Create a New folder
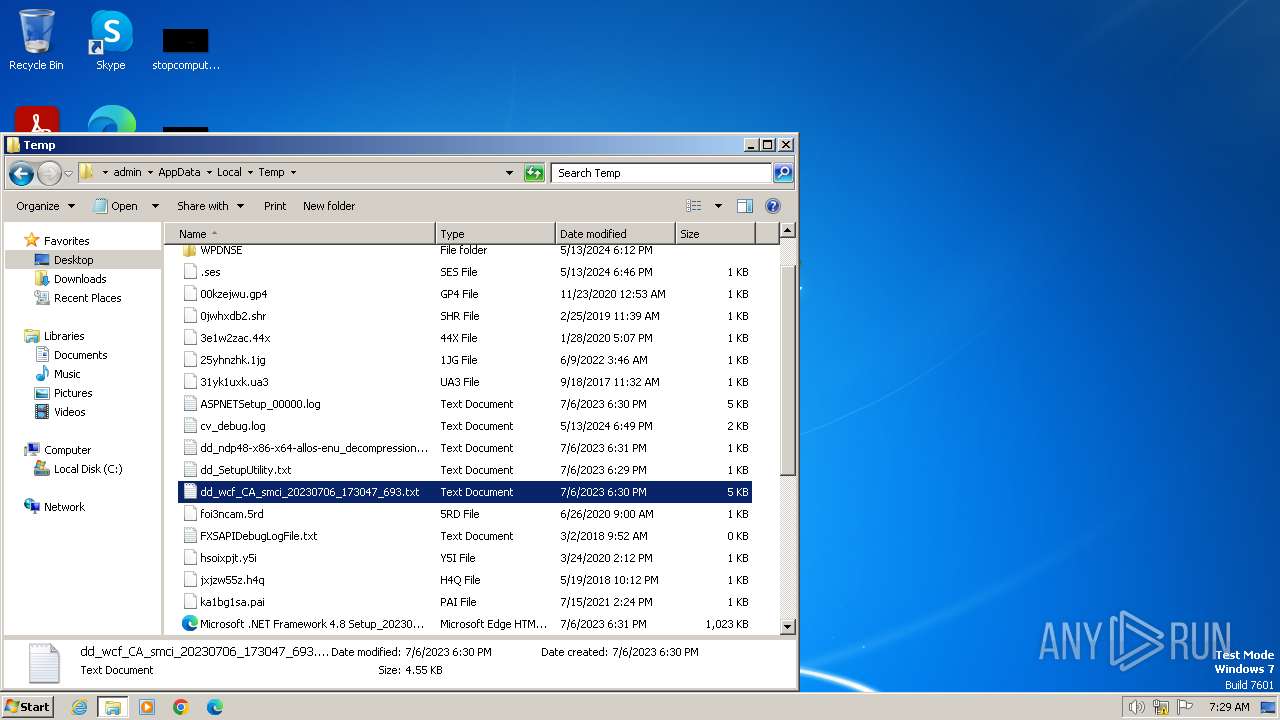Image resolution: width=1280 pixels, height=720 pixels. pyautogui.click(x=329, y=206)
